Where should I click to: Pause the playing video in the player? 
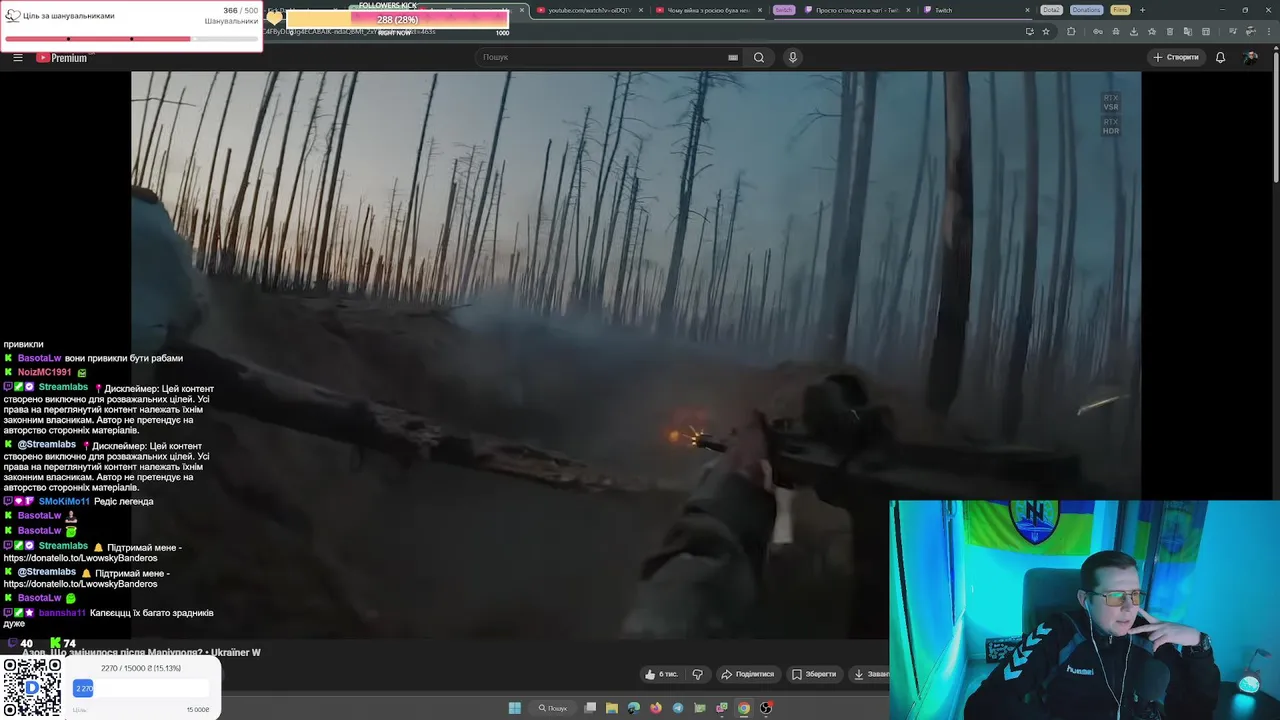click(x=636, y=355)
